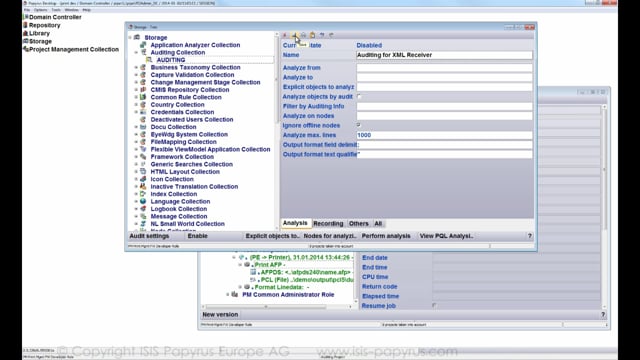Image resolution: width=640 pixels, height=360 pixels.
Task: Click the redo arrow toolbar icon
Action: [x=331, y=36]
